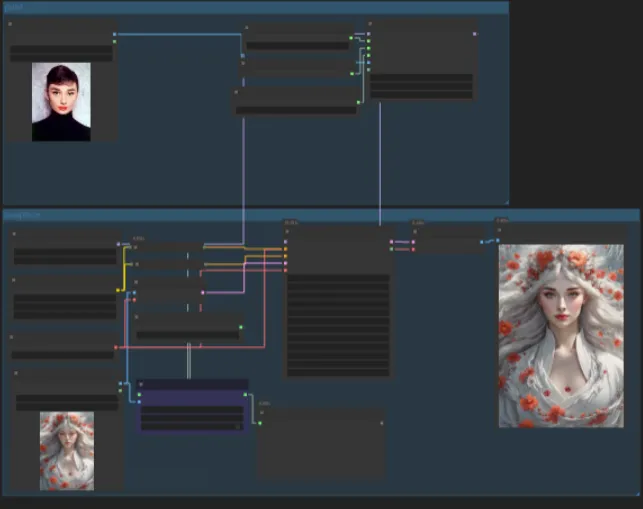Click collapse dot on dark-haired portrait image node
Screen dimensions: 643x509
[11, 23]
